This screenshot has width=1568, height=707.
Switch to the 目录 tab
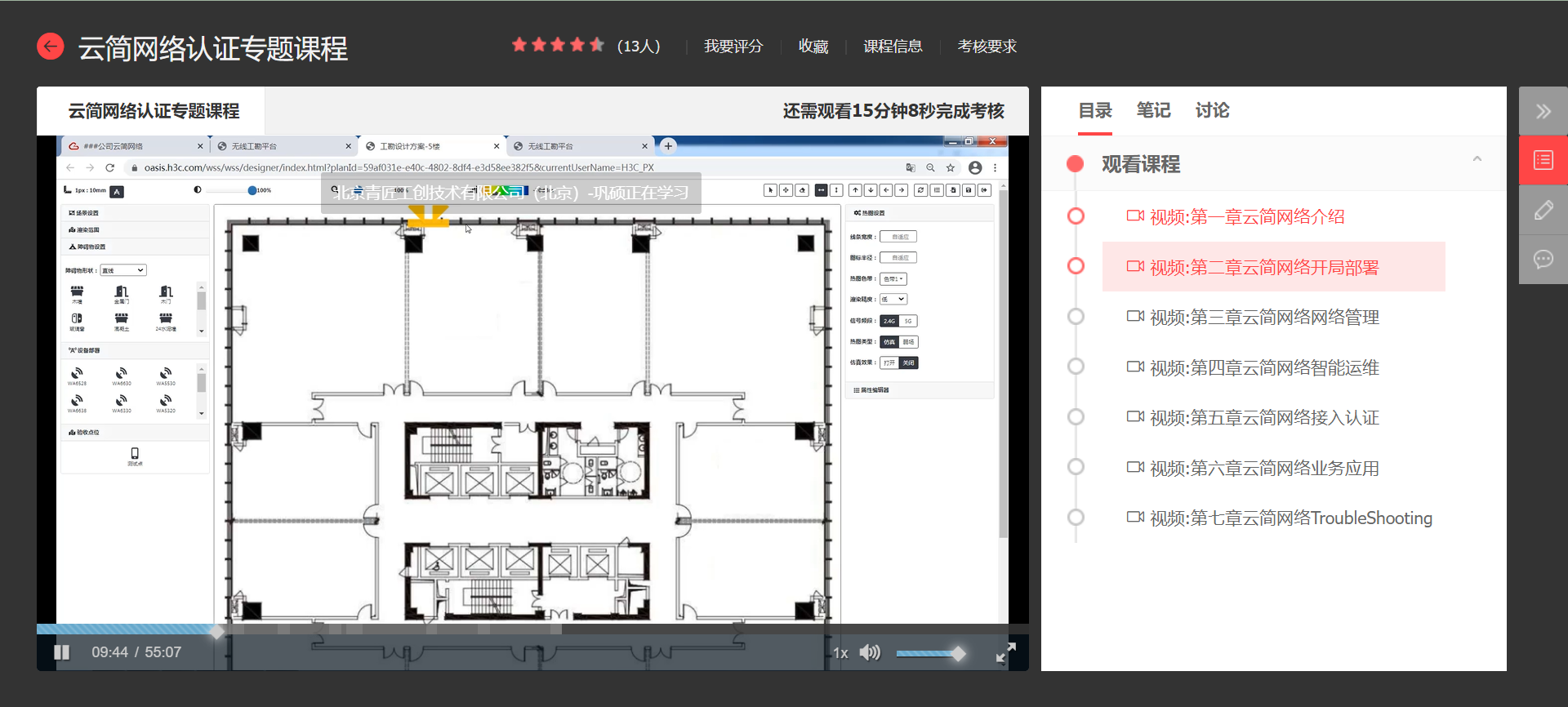tap(1095, 110)
